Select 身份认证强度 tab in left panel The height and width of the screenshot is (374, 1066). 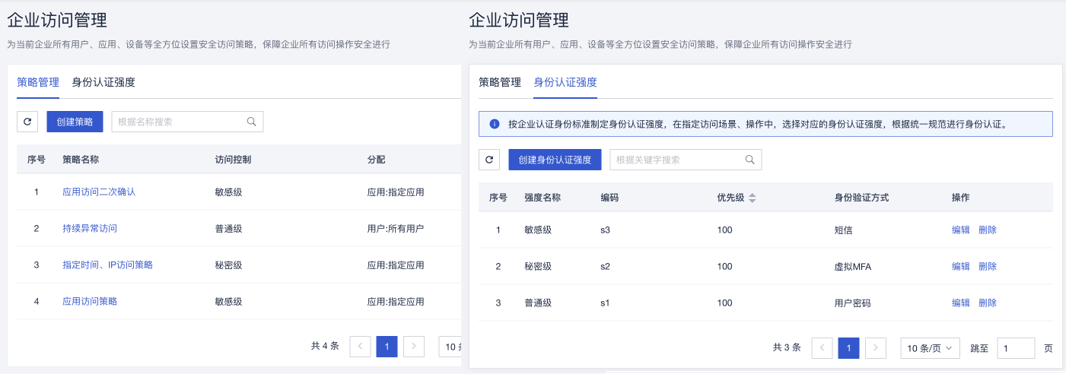103,82
